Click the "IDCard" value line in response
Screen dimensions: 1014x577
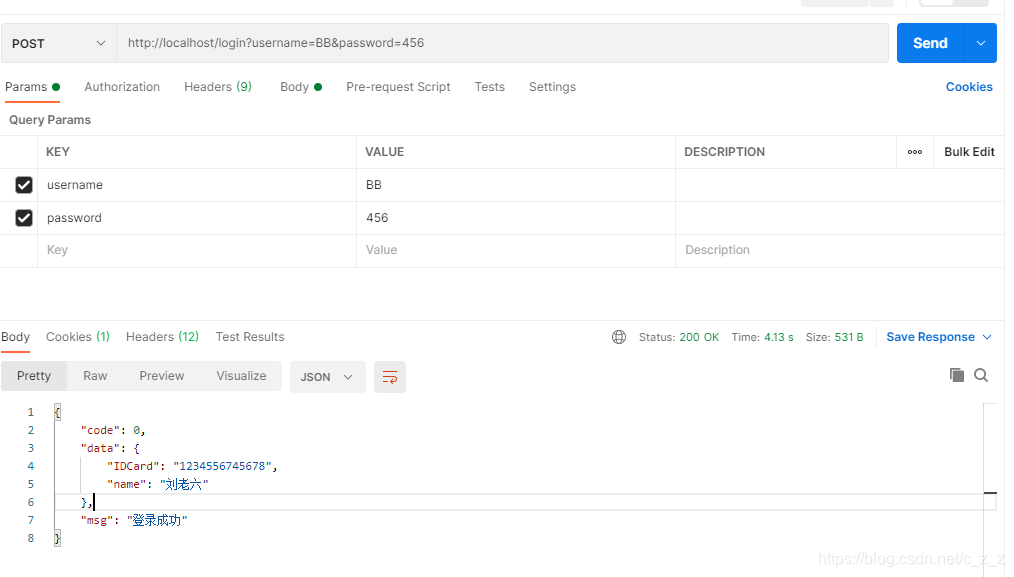coord(192,466)
